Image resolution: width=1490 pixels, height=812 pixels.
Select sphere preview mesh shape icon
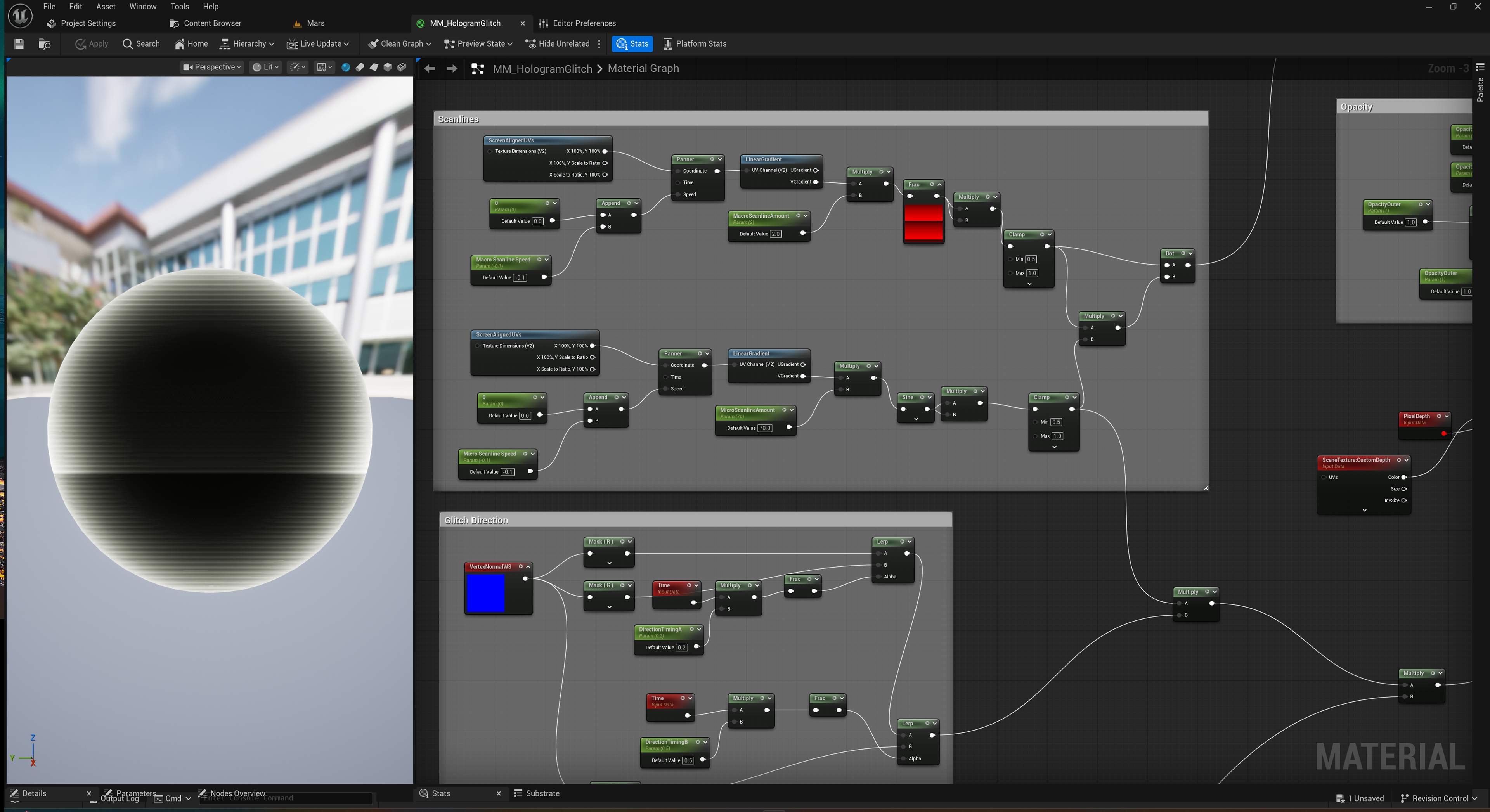pyautogui.click(x=346, y=67)
